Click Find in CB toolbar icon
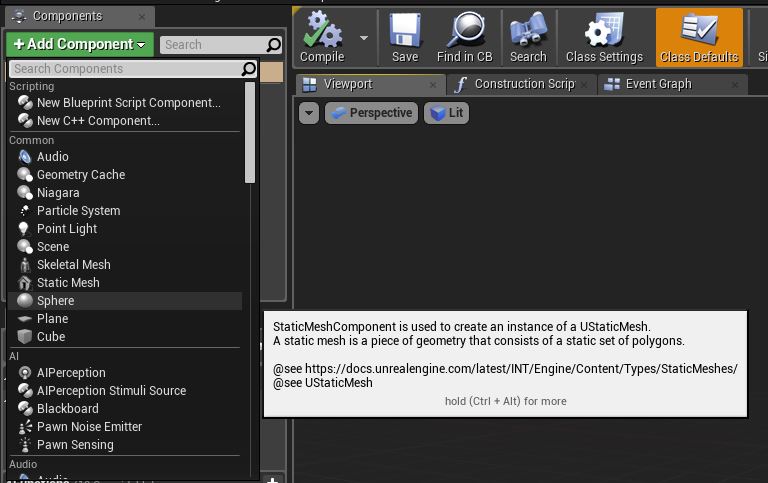Image resolution: width=768 pixels, height=483 pixels. [464, 38]
